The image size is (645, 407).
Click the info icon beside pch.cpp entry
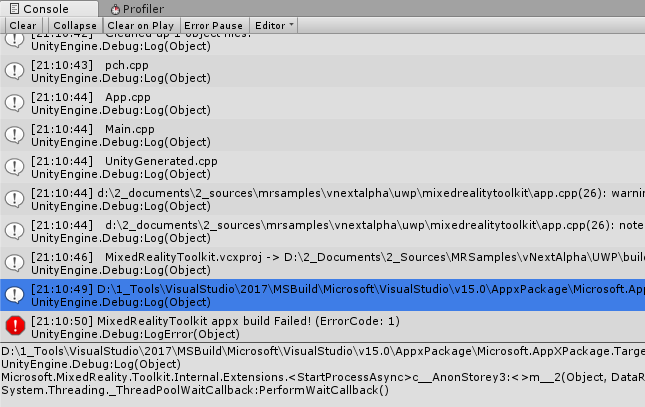[15, 71]
